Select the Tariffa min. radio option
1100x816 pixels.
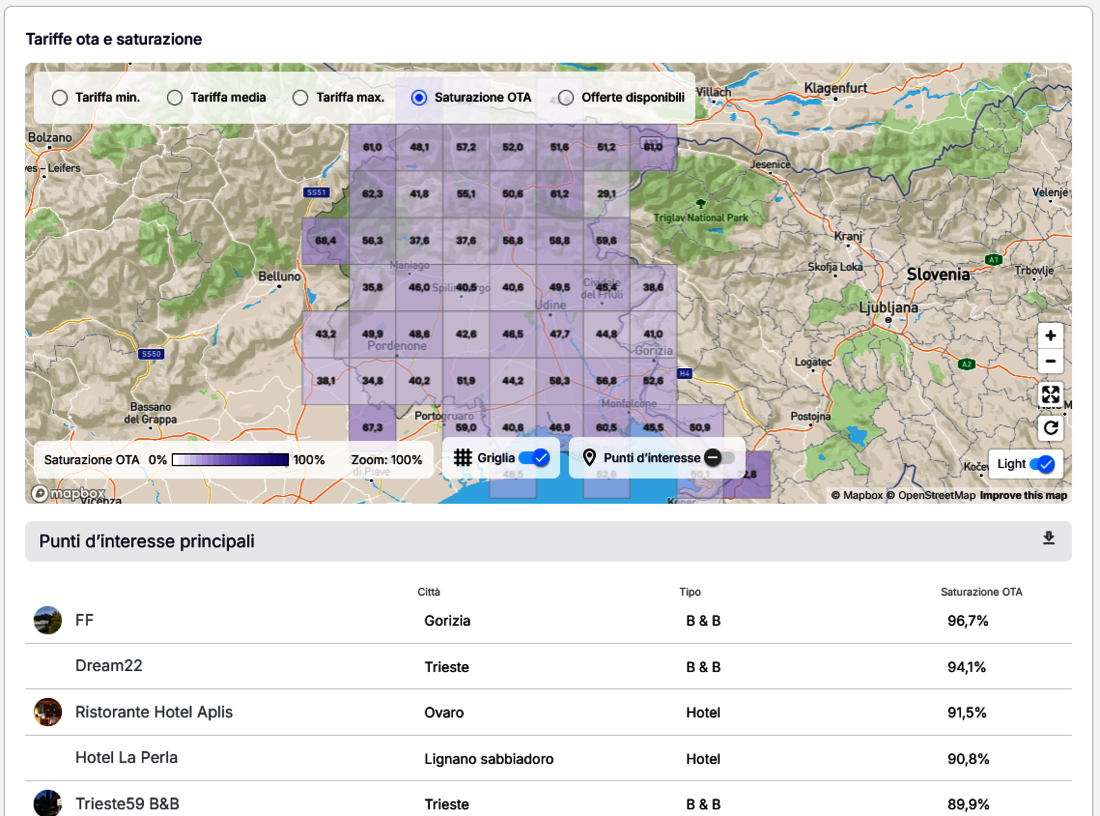[x=60, y=98]
